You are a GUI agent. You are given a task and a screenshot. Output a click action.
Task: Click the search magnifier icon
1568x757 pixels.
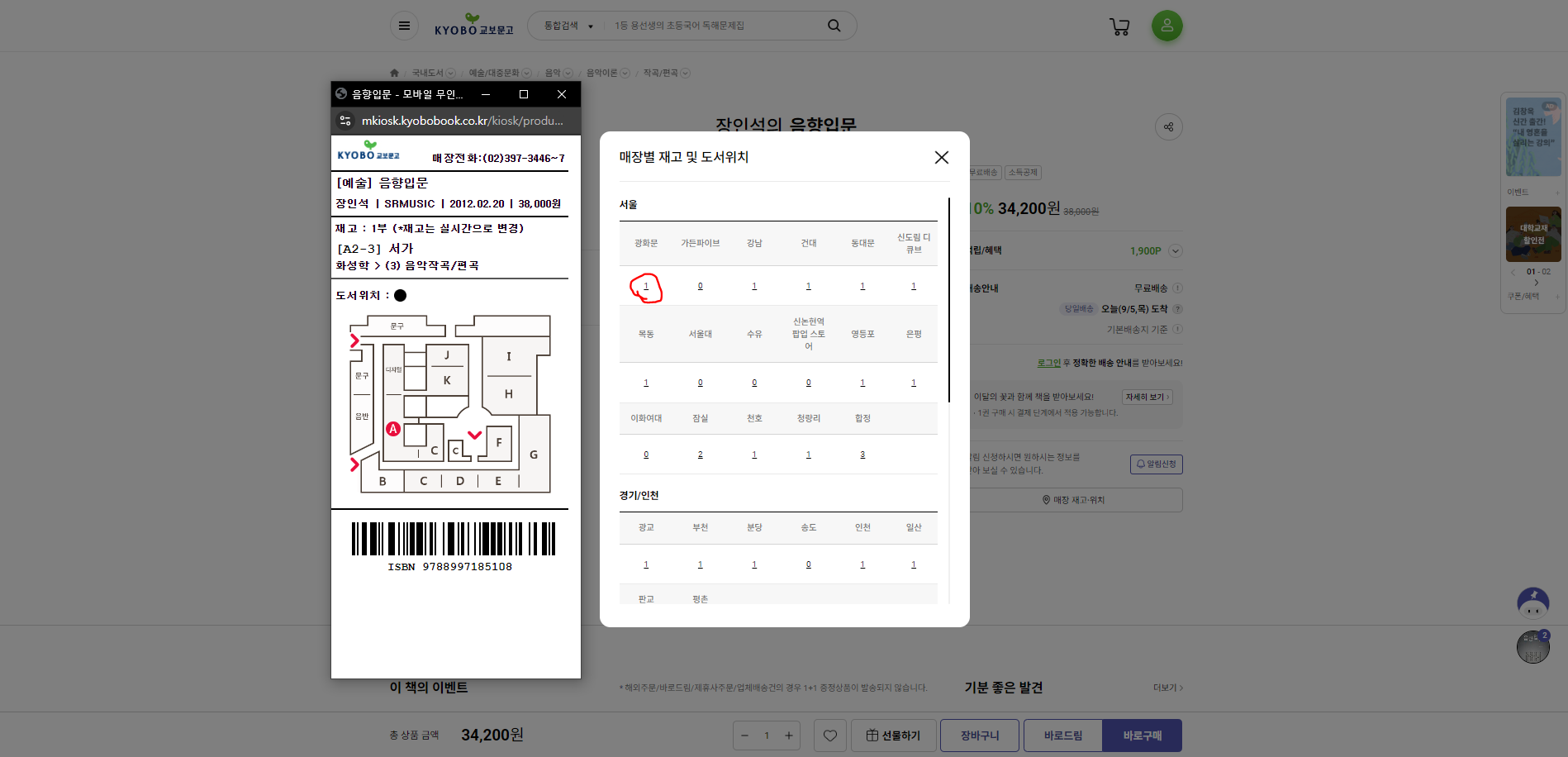click(834, 25)
